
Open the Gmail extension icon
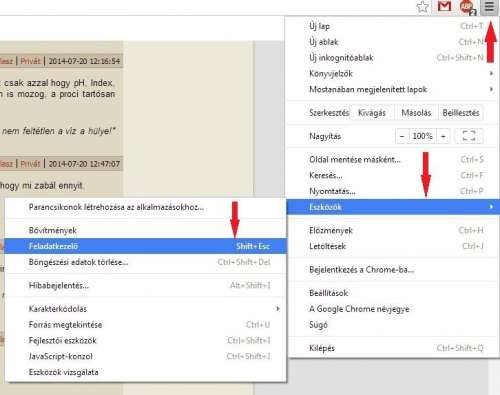pos(444,6)
